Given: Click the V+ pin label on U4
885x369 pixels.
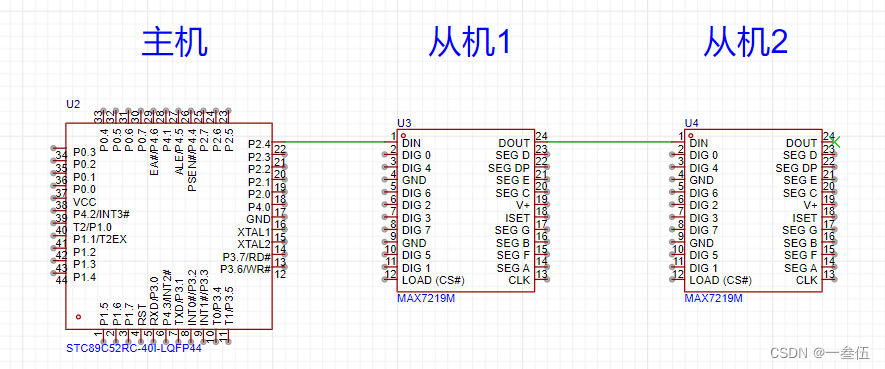Looking at the screenshot, I should (x=810, y=205).
